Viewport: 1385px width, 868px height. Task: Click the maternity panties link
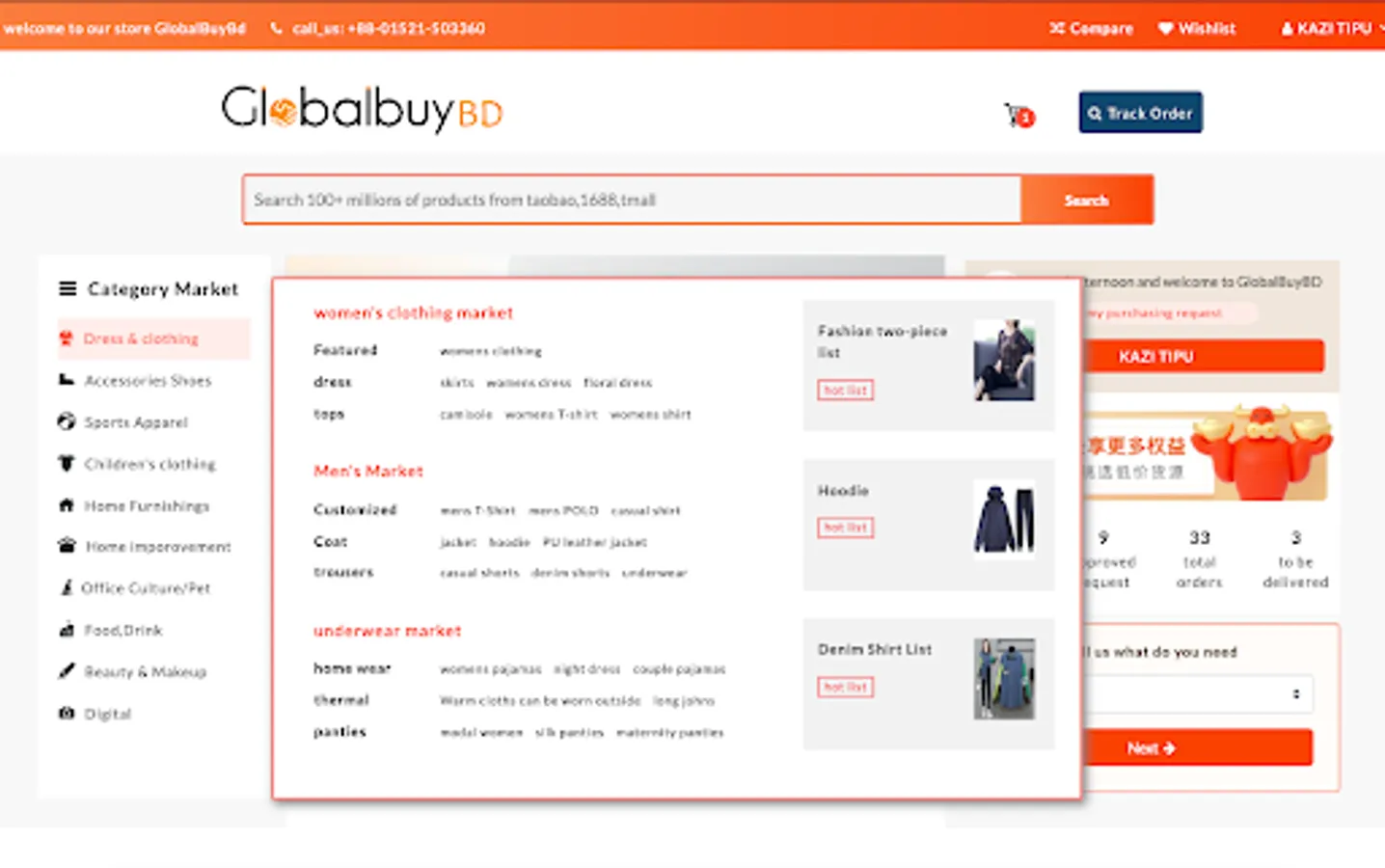coord(669,733)
